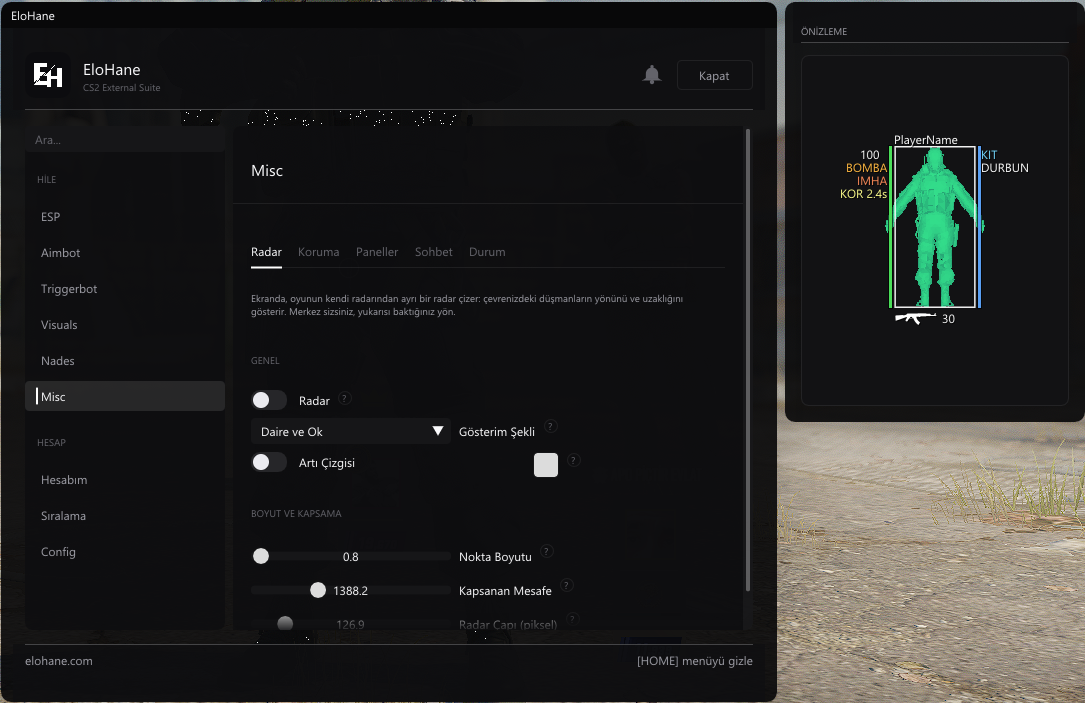Open the Paneller tab
The width and height of the screenshot is (1085, 703).
point(377,252)
